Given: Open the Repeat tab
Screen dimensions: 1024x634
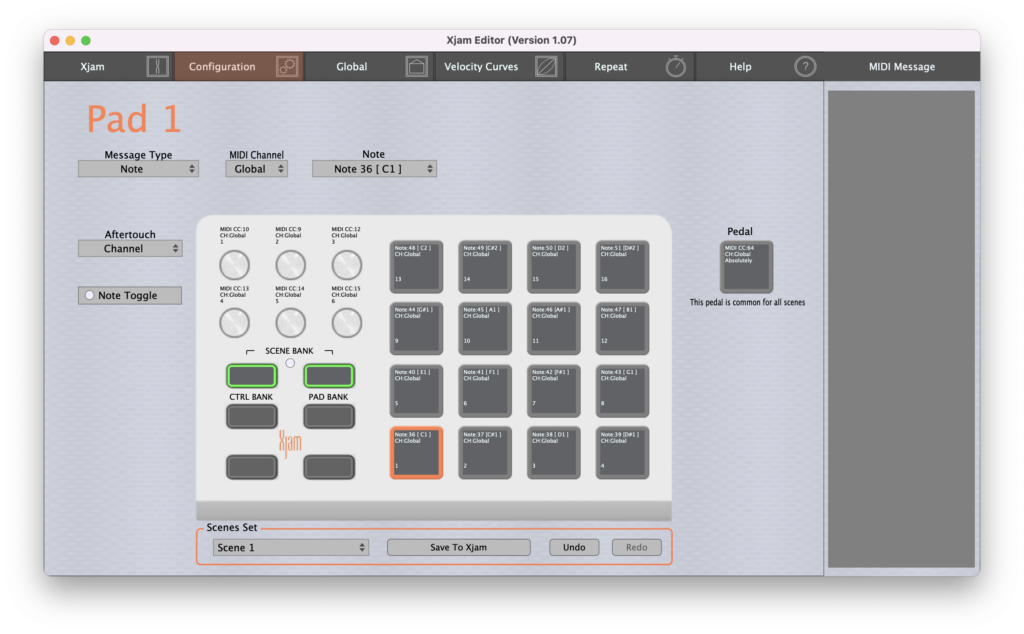Looking at the screenshot, I should click(611, 67).
